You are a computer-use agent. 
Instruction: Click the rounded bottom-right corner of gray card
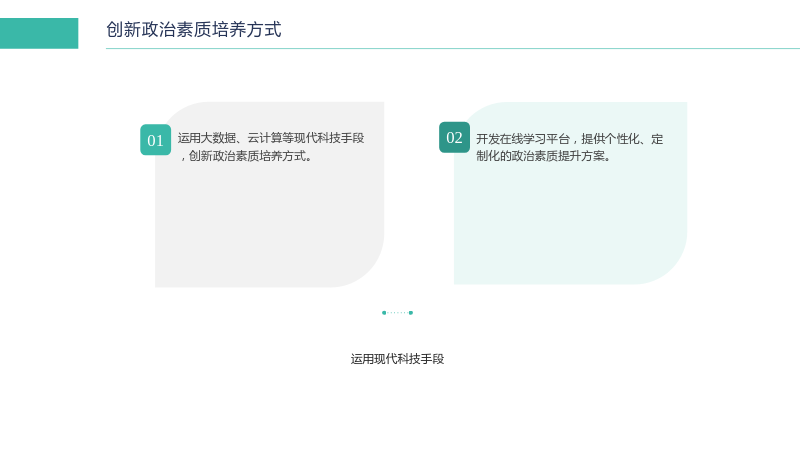[x=365, y=269]
